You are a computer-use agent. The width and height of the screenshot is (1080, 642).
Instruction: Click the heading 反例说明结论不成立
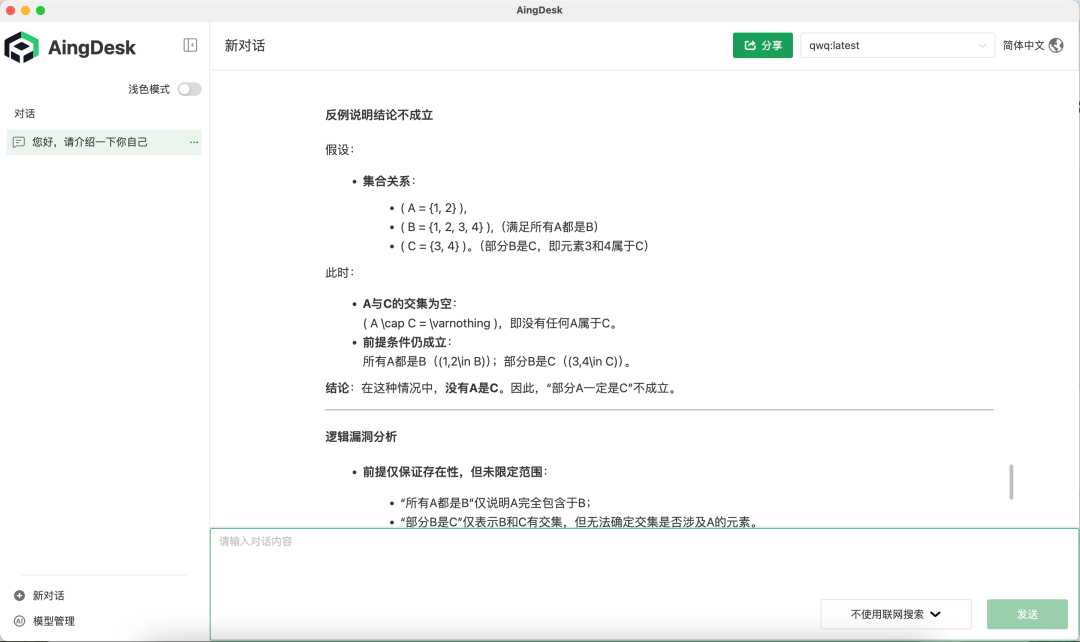pos(379,115)
